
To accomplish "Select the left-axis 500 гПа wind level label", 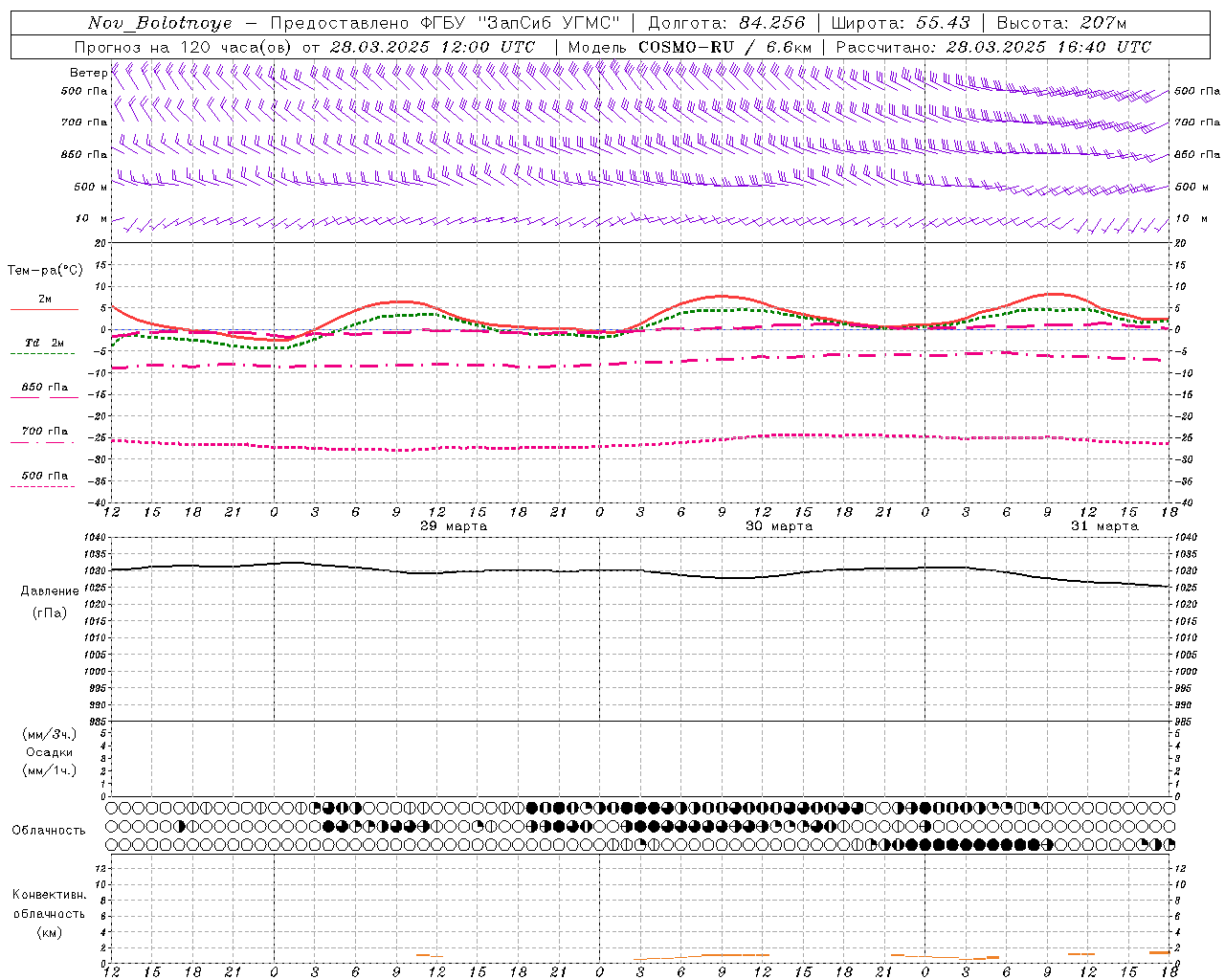I will [84, 91].
